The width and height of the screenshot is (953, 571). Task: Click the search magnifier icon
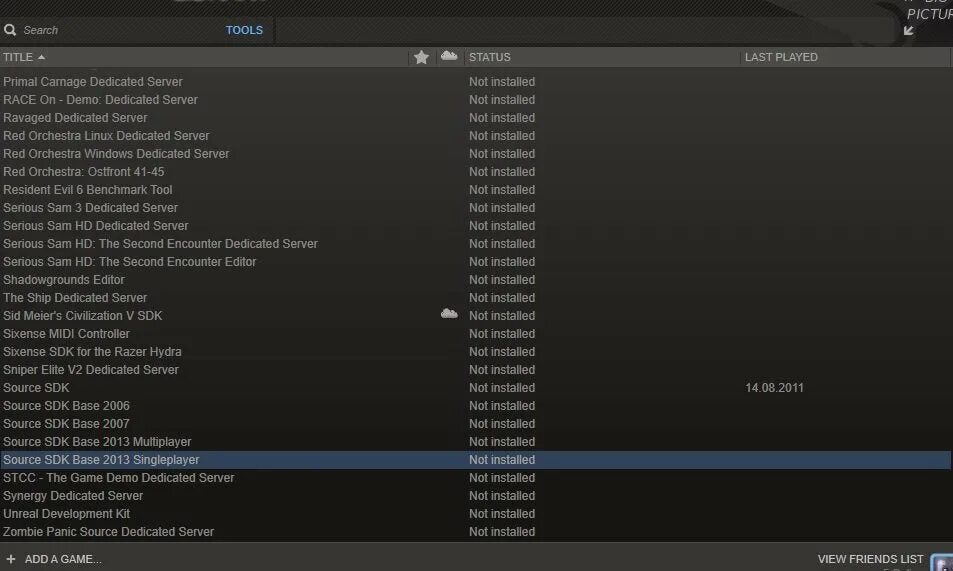coord(10,30)
